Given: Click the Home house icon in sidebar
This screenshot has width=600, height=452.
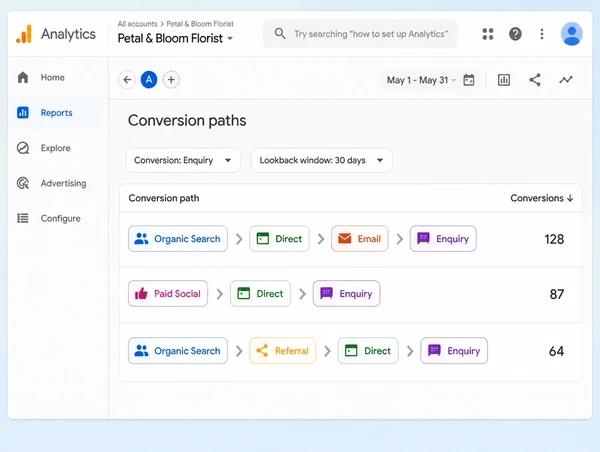Looking at the screenshot, I should (x=23, y=77).
